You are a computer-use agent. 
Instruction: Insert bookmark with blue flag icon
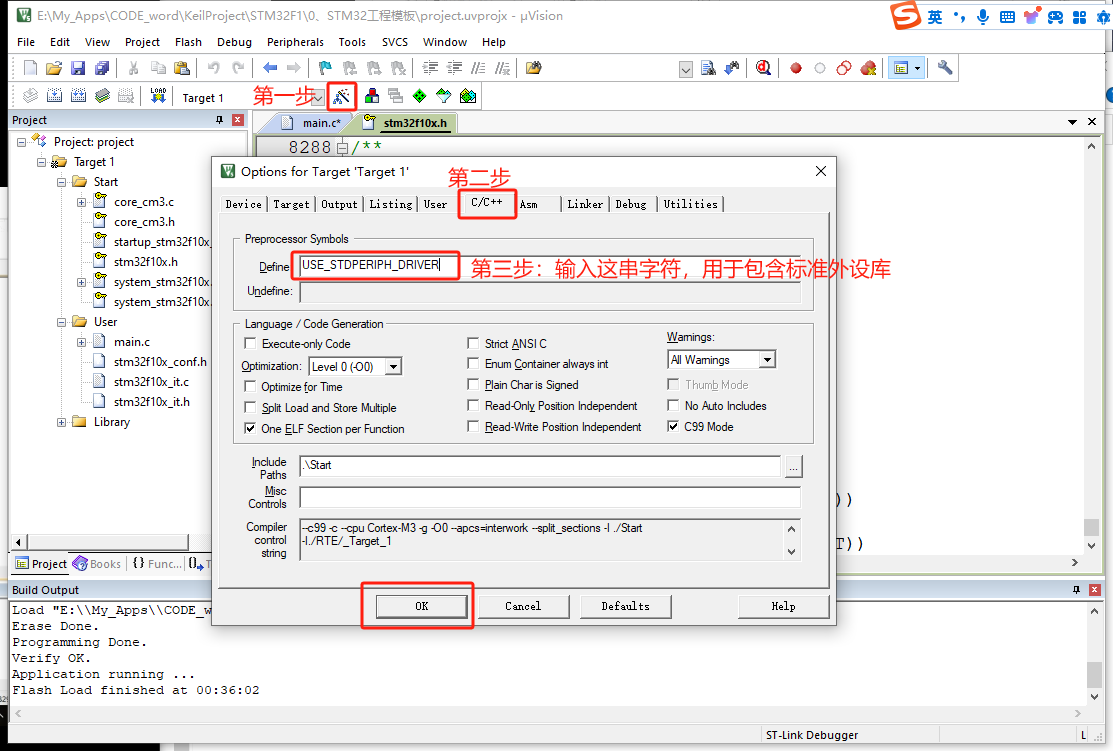pyautogui.click(x=325, y=68)
